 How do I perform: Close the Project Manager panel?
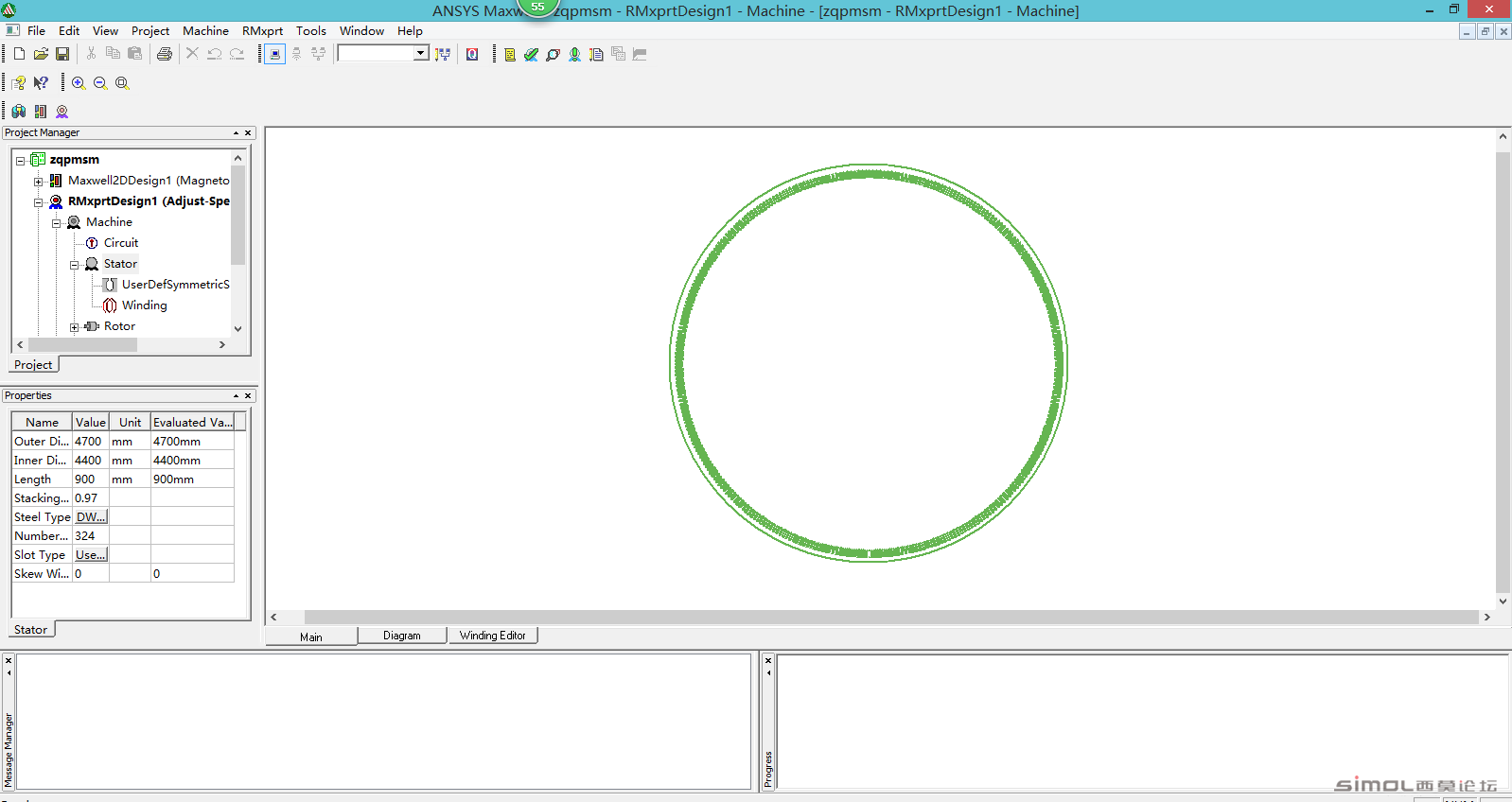(248, 133)
